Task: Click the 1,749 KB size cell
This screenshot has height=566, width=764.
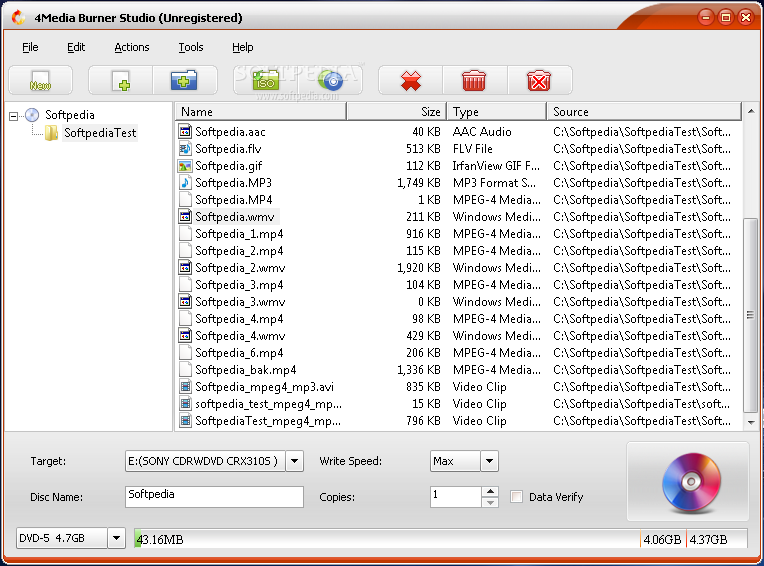Action: click(419, 183)
